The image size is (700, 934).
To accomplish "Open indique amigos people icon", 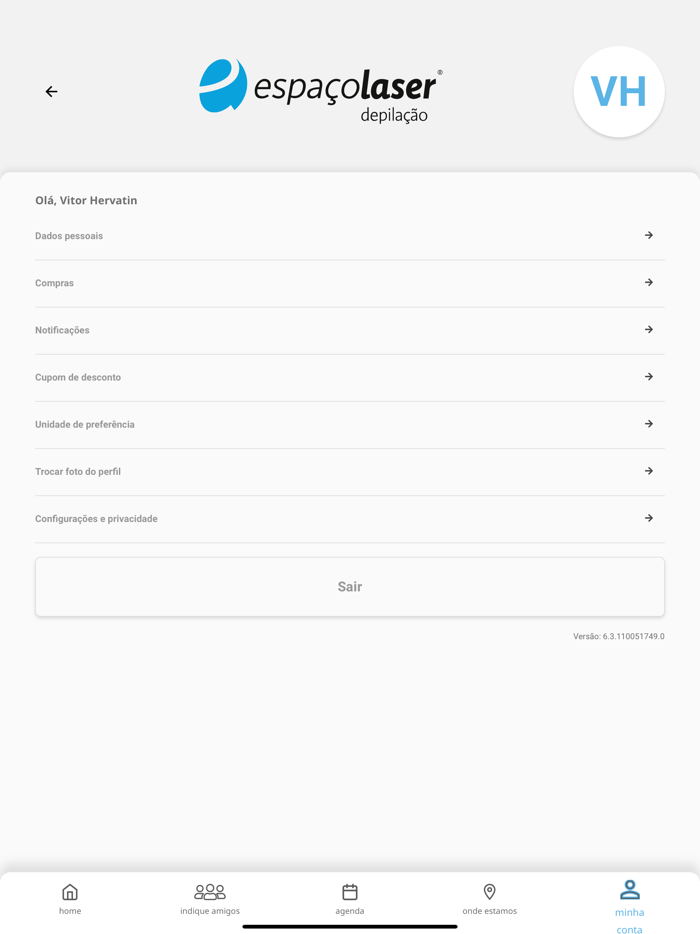I will (210, 892).
